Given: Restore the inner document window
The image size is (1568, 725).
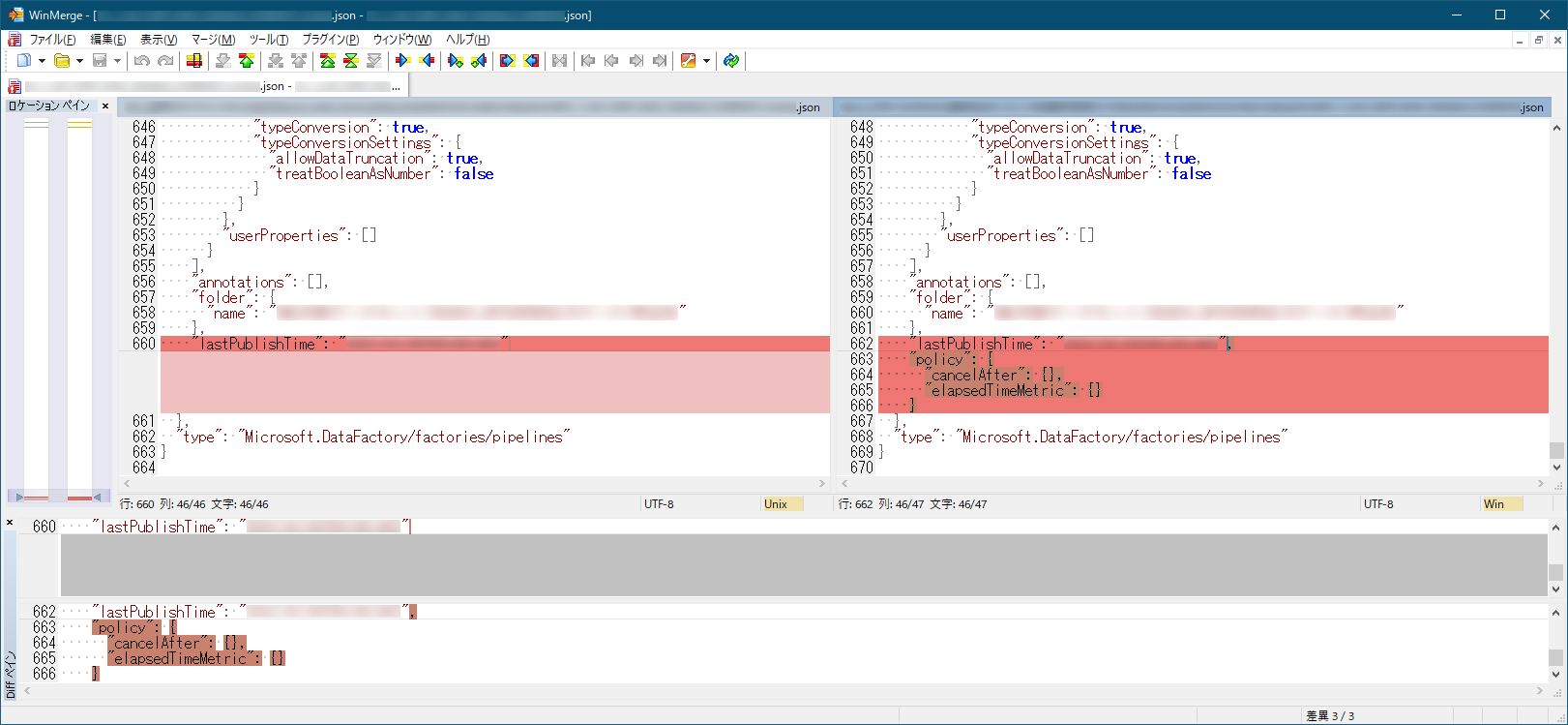Looking at the screenshot, I should (1538, 41).
